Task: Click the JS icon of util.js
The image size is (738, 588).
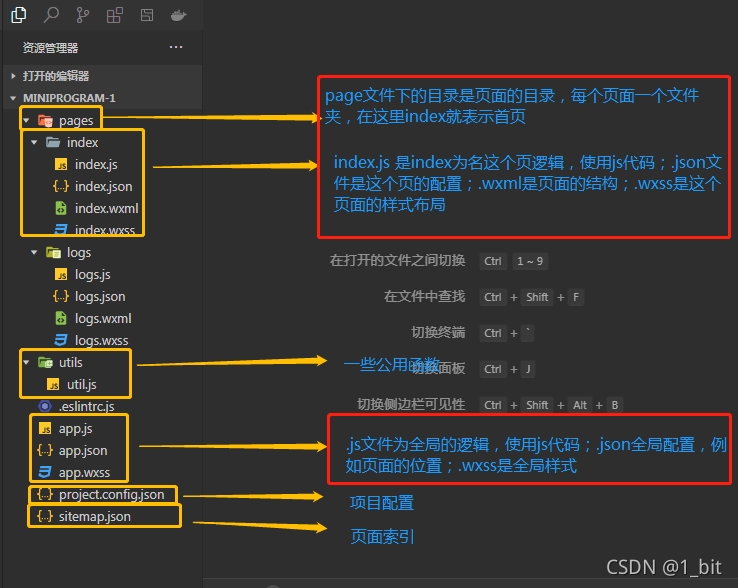Action: click(x=53, y=385)
